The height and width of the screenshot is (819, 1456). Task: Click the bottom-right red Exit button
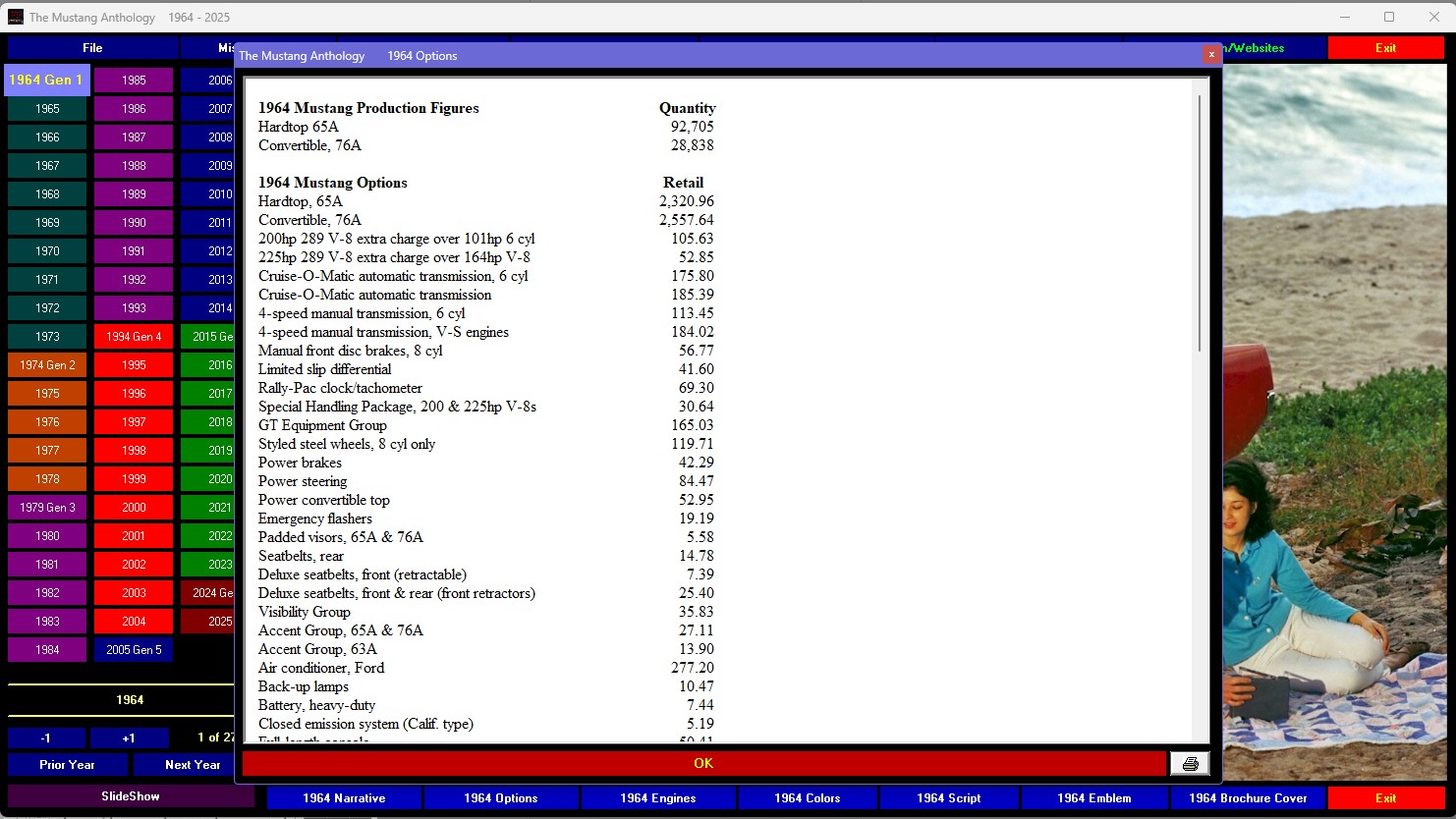pos(1385,797)
